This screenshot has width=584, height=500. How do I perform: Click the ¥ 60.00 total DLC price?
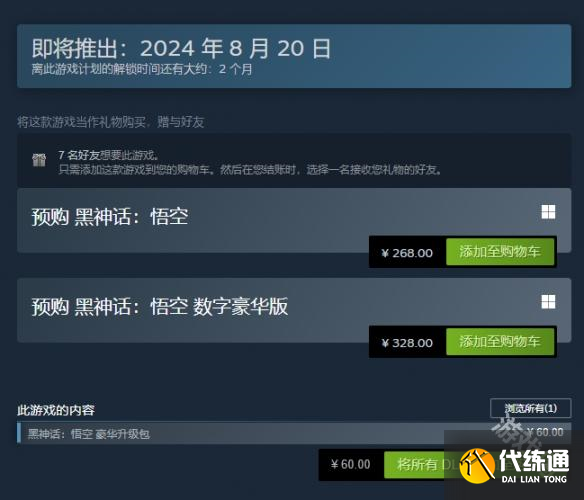coord(350,465)
